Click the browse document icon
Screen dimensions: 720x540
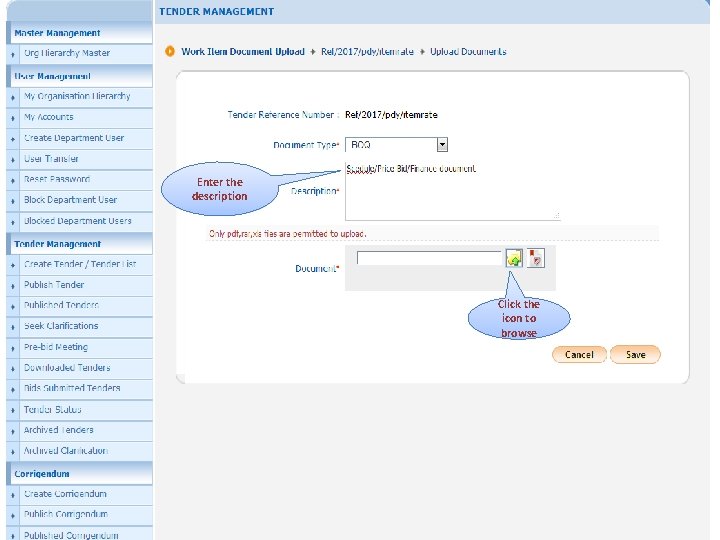514,259
